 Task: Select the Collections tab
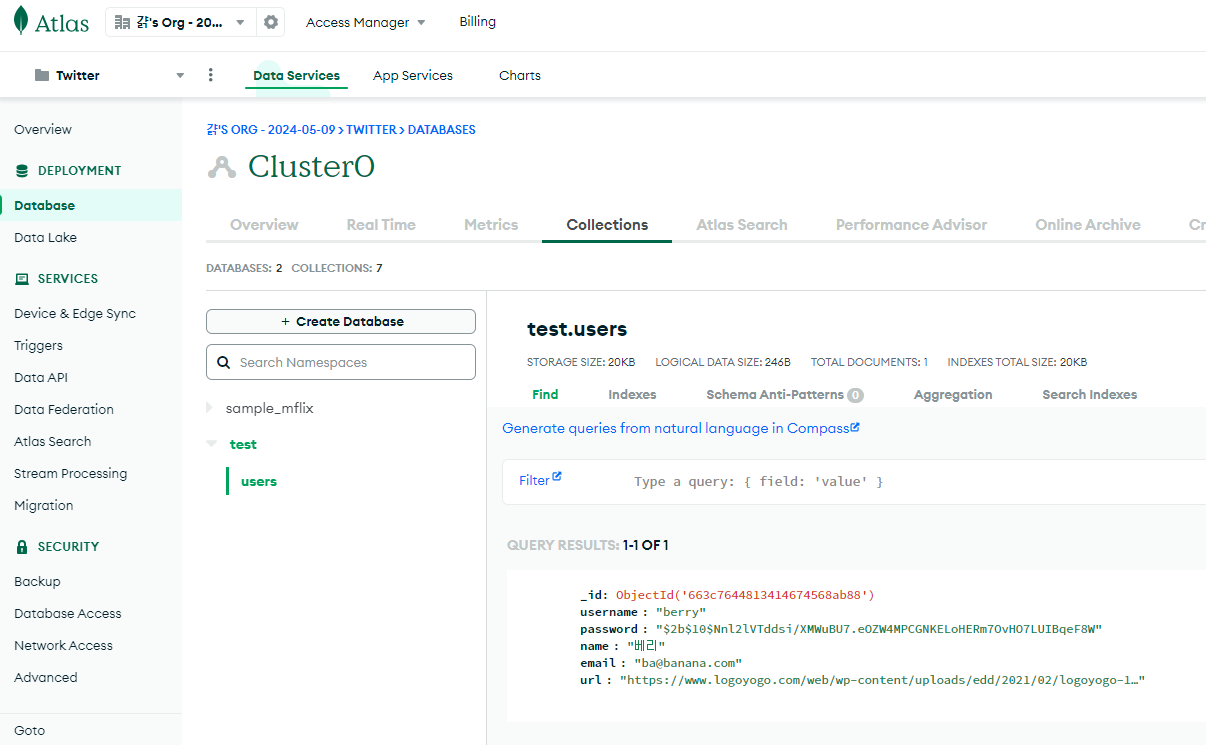pos(607,225)
